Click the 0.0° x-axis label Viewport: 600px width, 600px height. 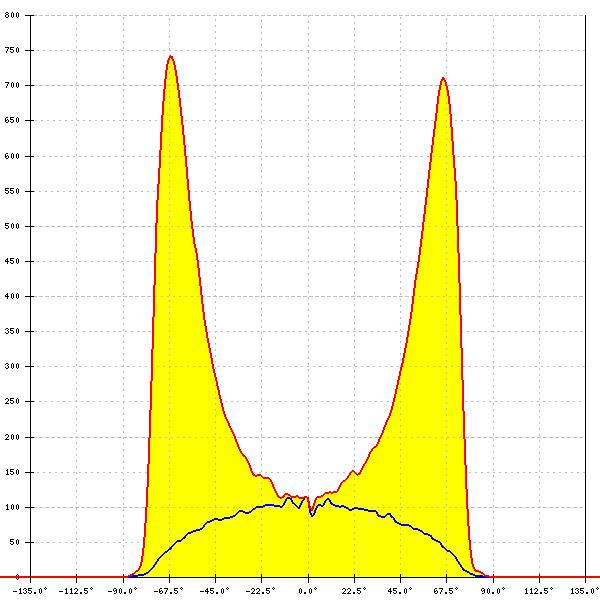(308, 591)
